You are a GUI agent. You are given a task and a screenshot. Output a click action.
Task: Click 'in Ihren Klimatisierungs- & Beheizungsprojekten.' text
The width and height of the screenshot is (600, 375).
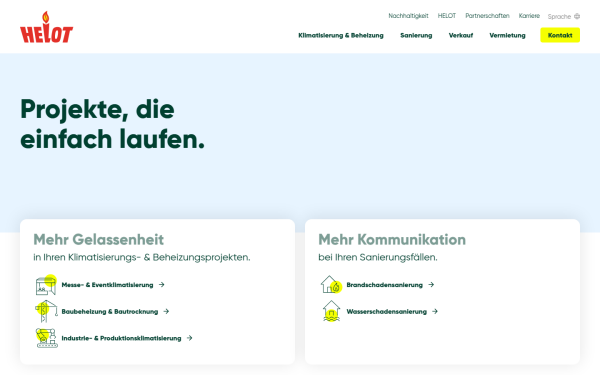pyautogui.click(x=142, y=257)
